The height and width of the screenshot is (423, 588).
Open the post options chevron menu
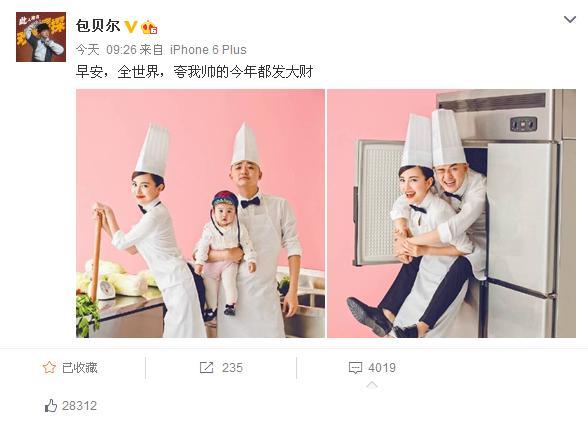tap(570, 19)
